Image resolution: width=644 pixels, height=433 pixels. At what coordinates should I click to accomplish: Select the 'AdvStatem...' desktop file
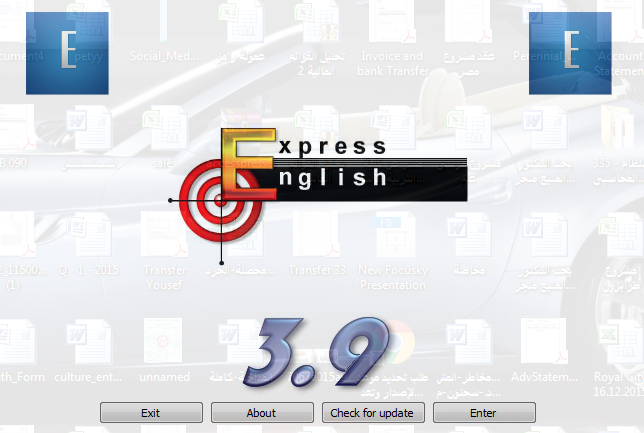(544, 351)
